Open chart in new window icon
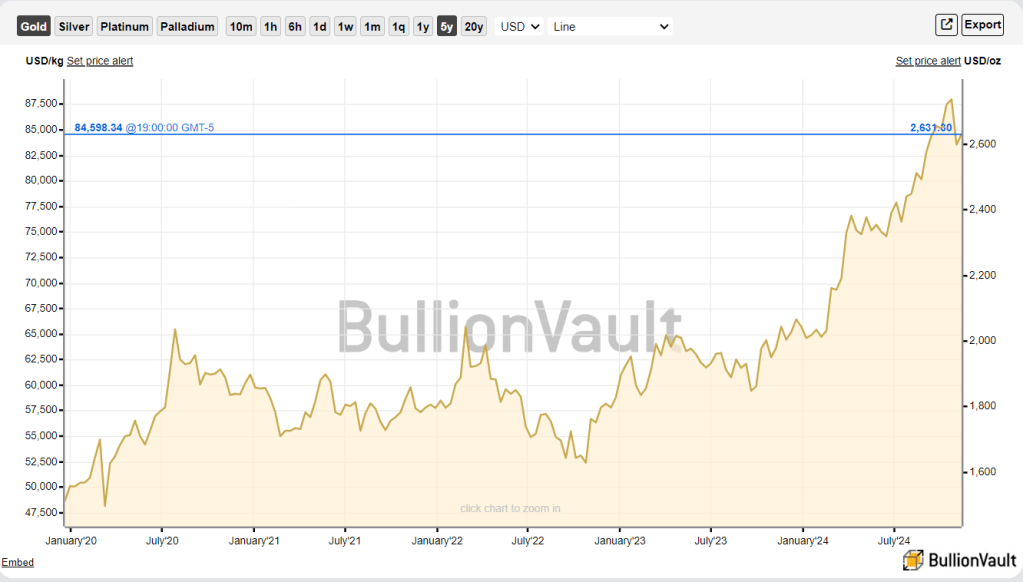 click(945, 25)
